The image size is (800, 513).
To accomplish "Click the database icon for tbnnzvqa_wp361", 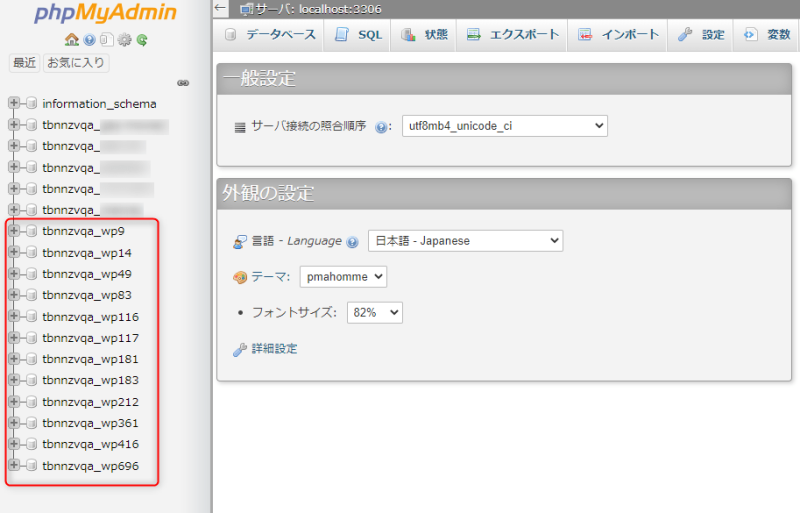I will [x=32, y=423].
